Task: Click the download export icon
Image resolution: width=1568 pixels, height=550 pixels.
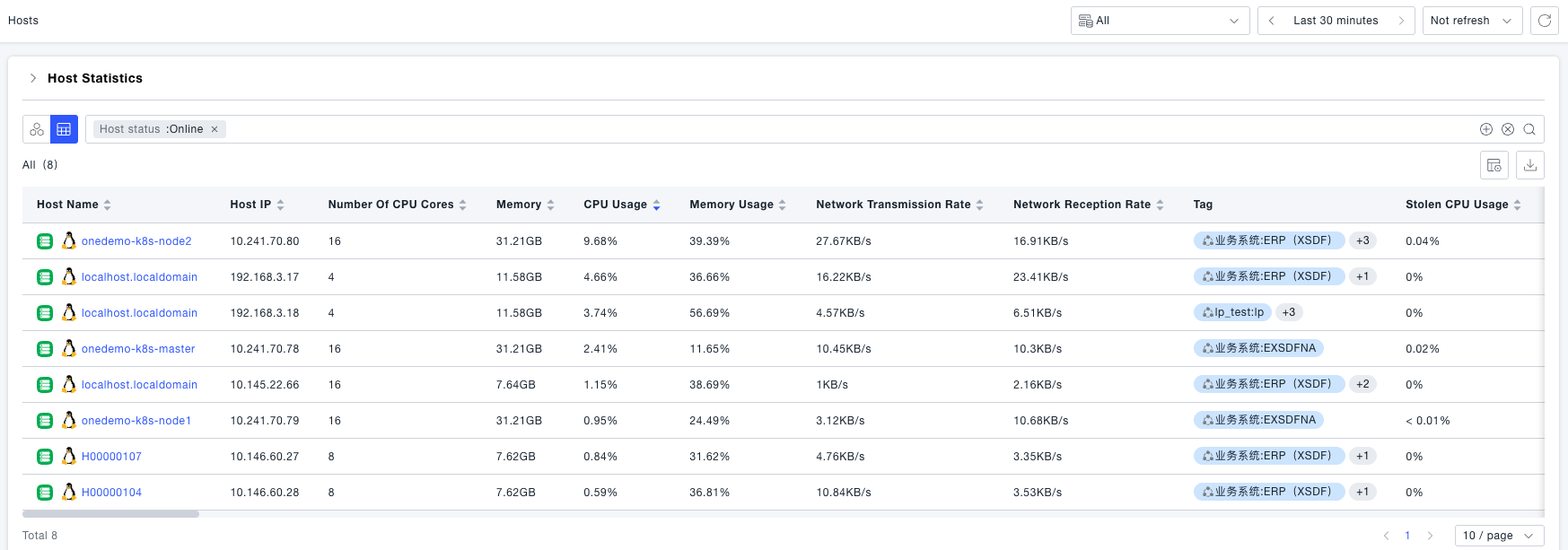Action: (x=1530, y=165)
